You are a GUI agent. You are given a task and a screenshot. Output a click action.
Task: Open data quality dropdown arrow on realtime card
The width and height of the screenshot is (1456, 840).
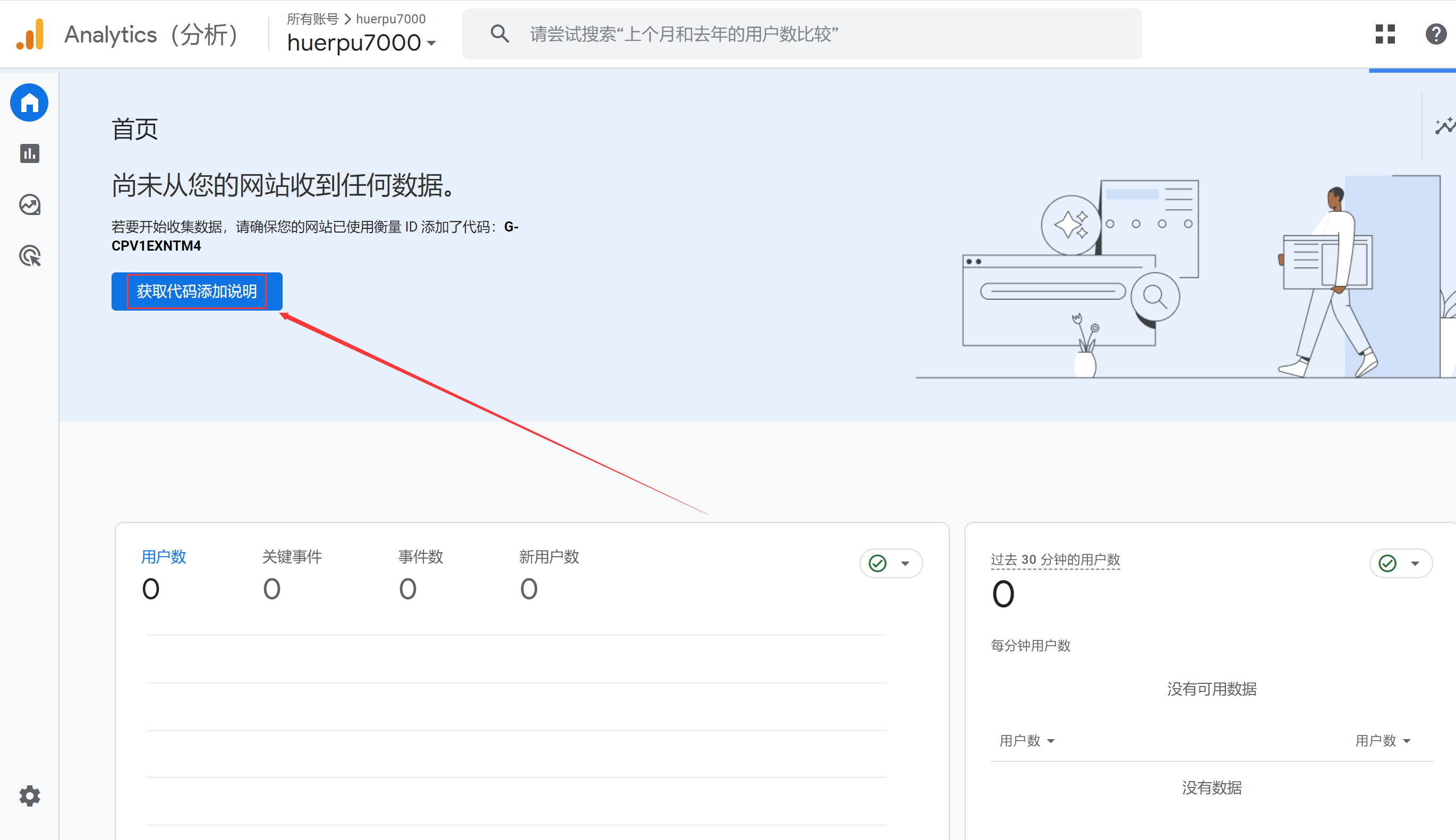coord(1415,564)
